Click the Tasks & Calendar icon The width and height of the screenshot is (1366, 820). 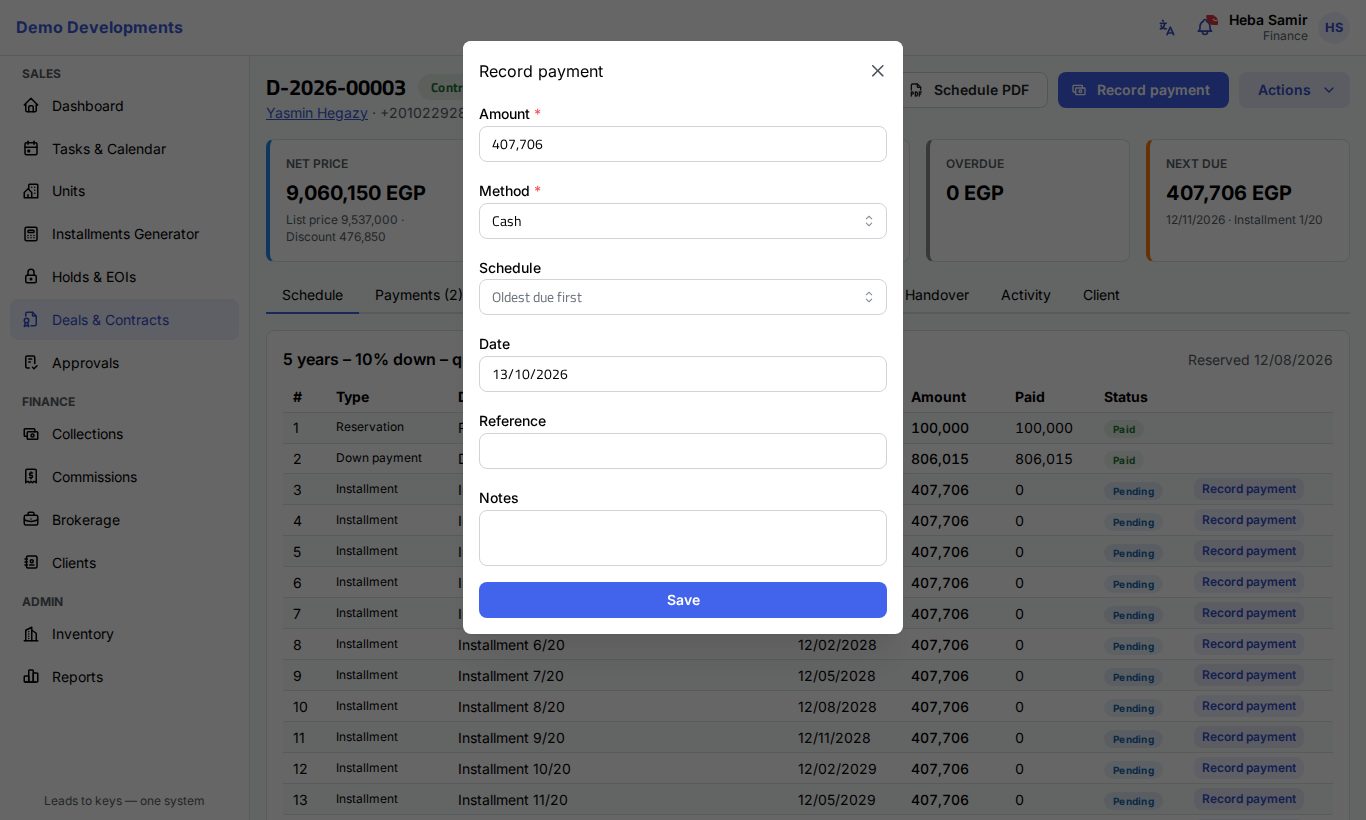(x=31, y=149)
